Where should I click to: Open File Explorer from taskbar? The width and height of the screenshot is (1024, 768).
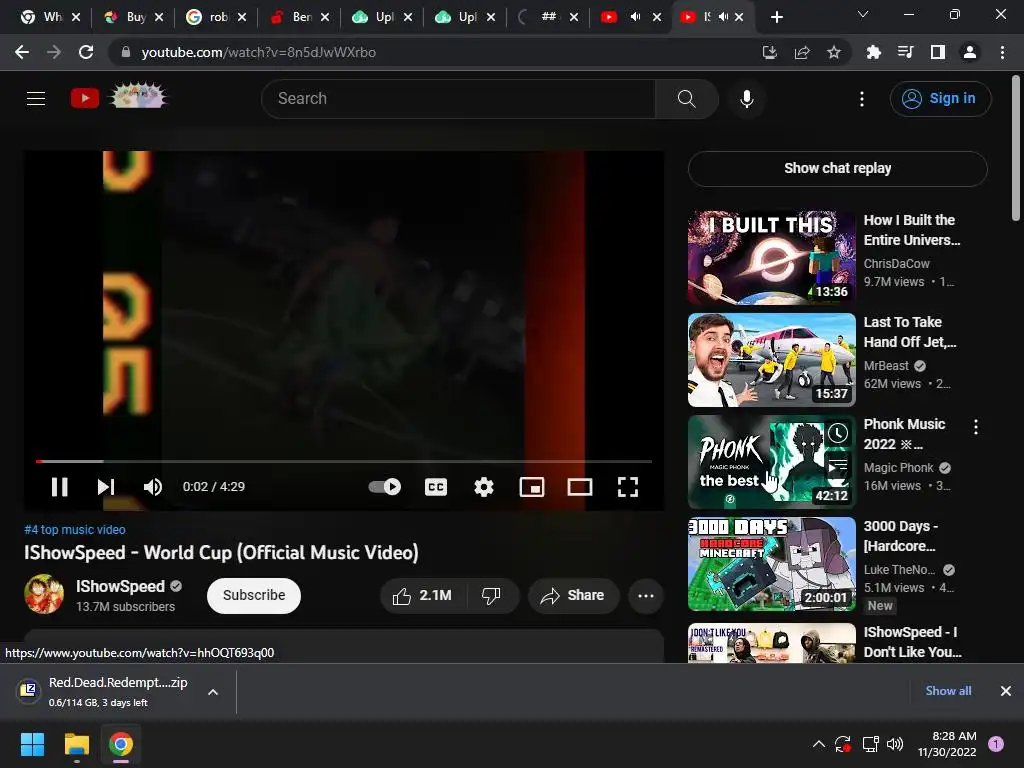(76, 744)
